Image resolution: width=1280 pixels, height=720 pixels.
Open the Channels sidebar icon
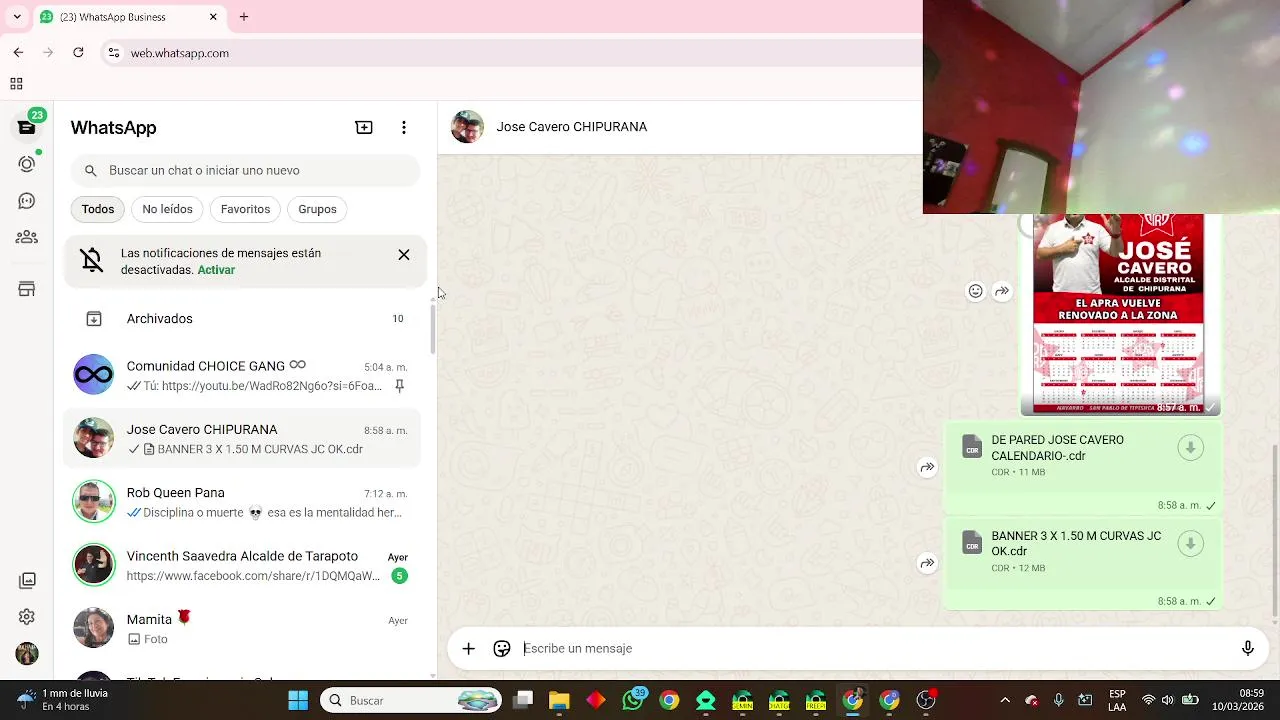point(27,201)
